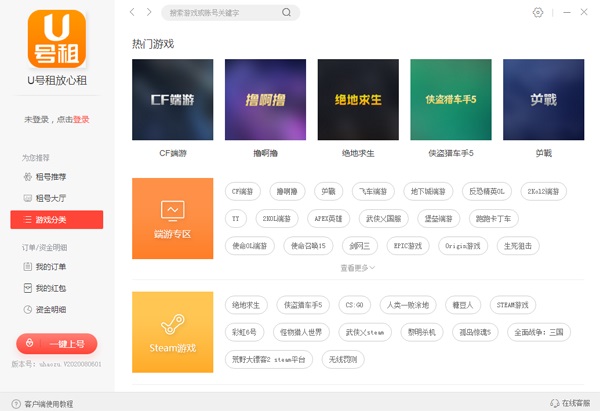Go back with the left arrow
Viewport: 600px width, 411px height.
(132, 12)
